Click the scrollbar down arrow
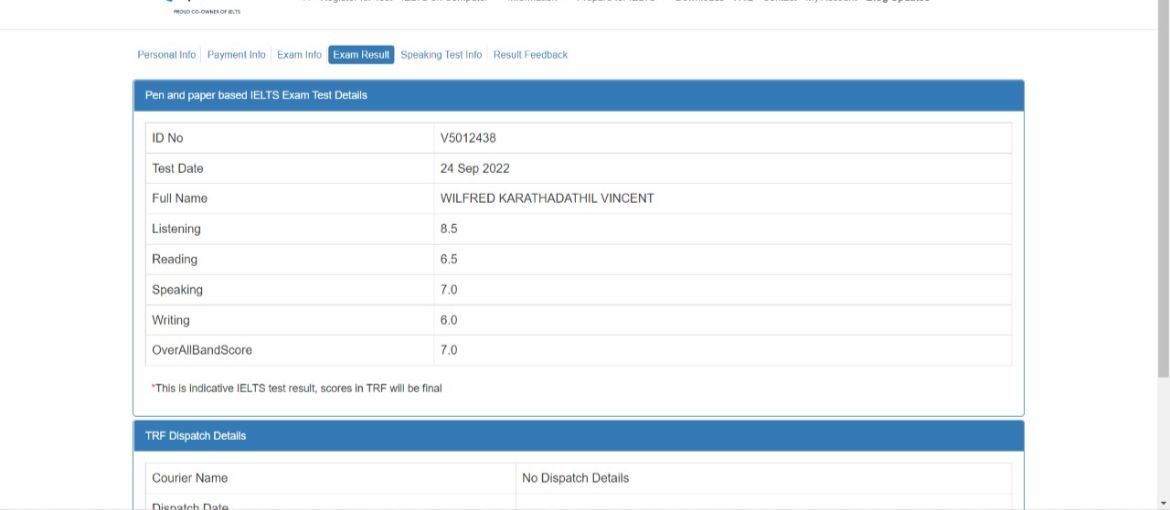The width and height of the screenshot is (1170, 510). point(1163,503)
